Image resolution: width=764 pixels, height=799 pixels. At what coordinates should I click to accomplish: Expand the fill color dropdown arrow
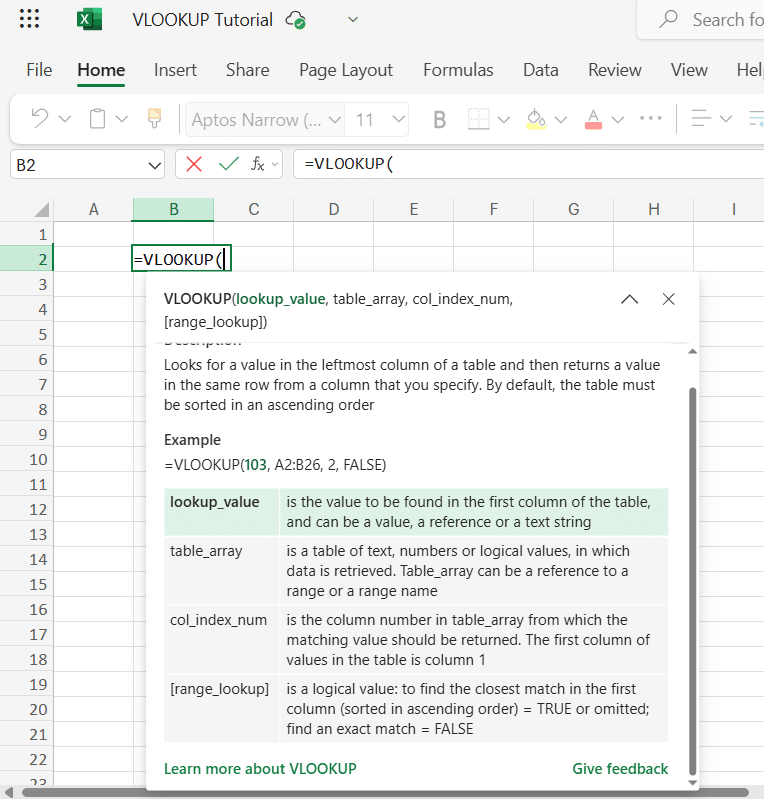[561, 120]
